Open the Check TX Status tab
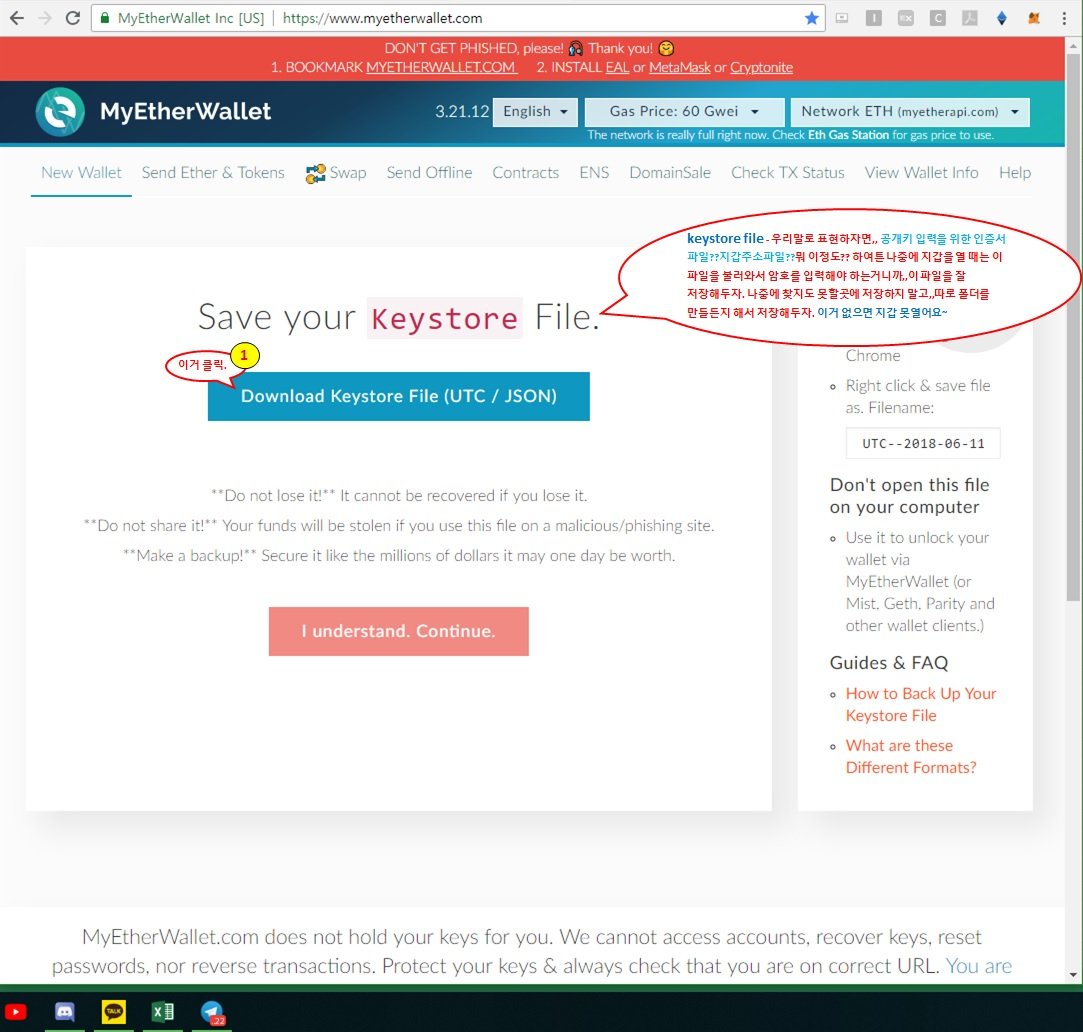The width and height of the screenshot is (1083, 1032). click(x=787, y=173)
